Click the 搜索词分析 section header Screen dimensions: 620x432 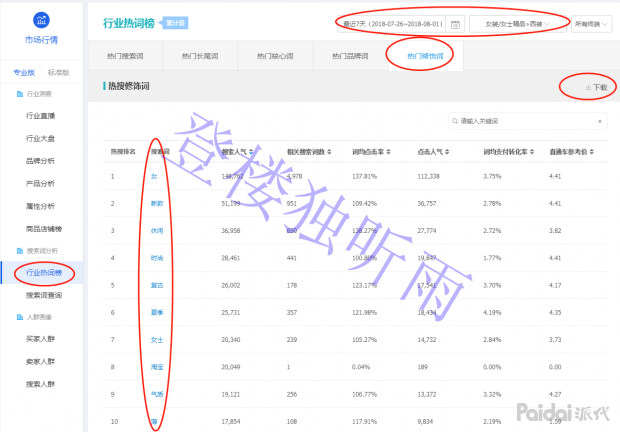(x=42, y=251)
